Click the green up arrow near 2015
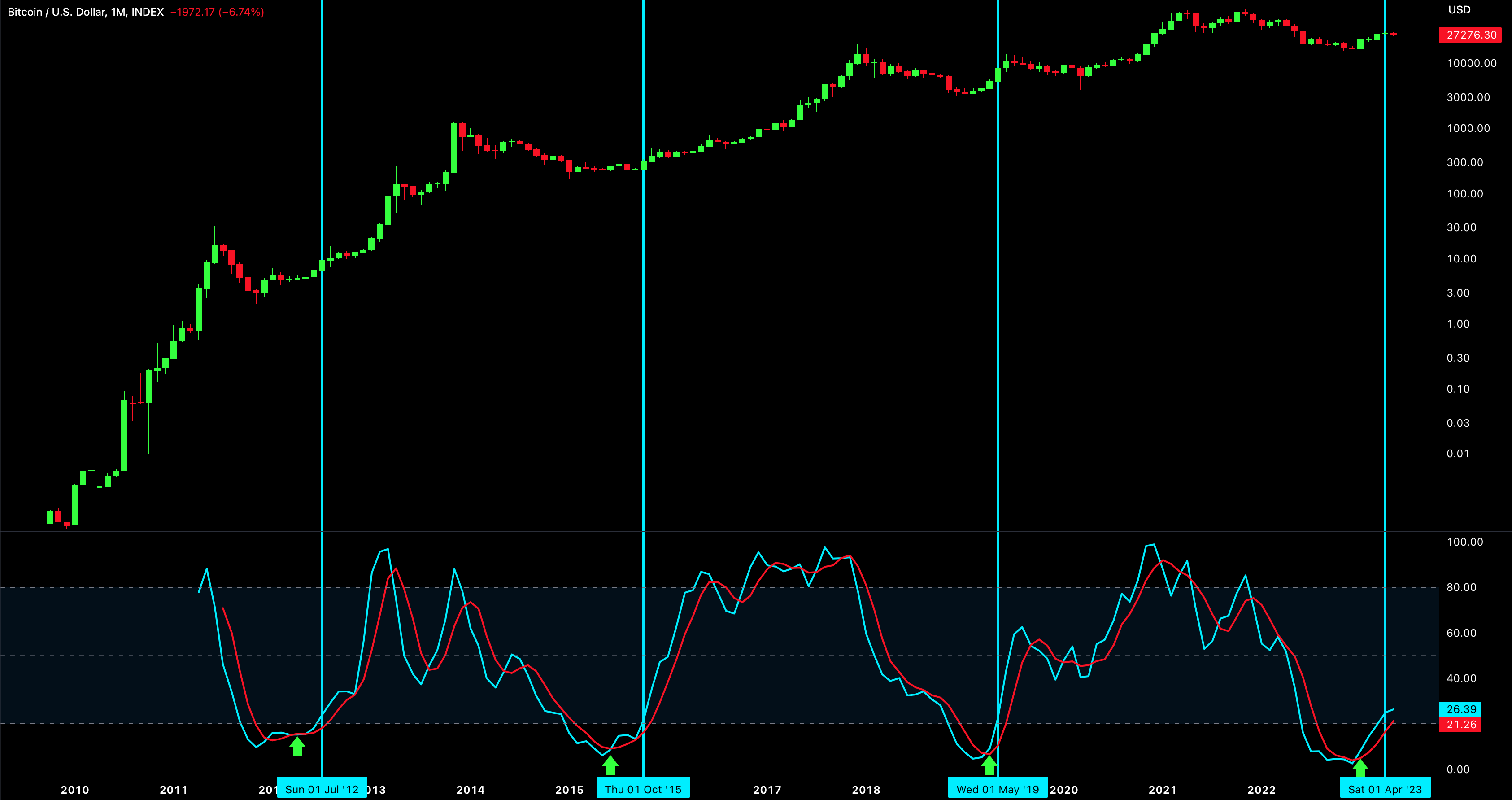The image size is (1512, 800). (610, 765)
